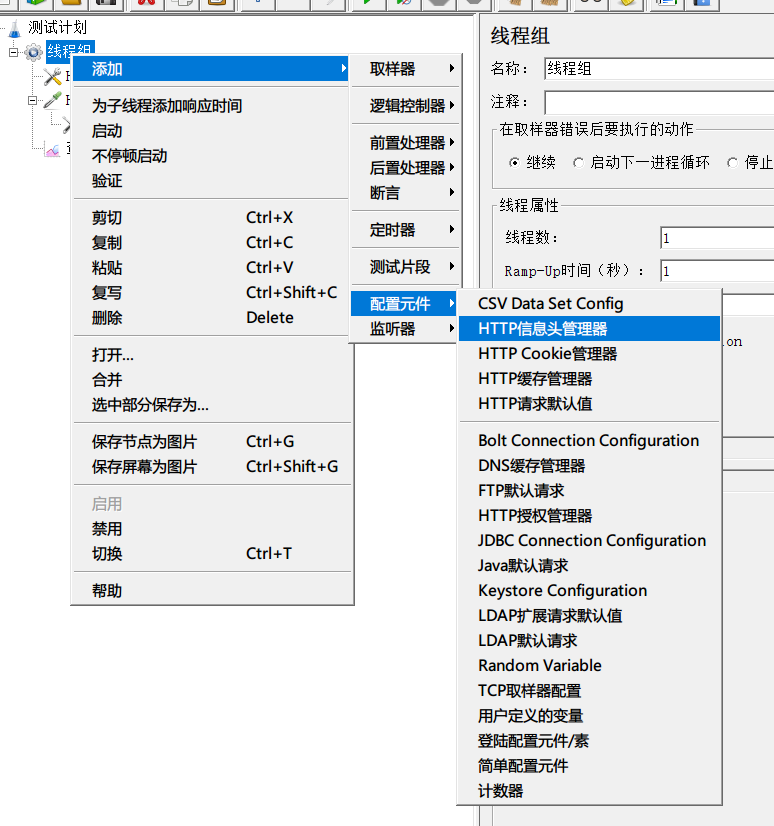This screenshot has height=826, width=774.
Task: Choose TCP取样器配置
Action: coord(589,691)
